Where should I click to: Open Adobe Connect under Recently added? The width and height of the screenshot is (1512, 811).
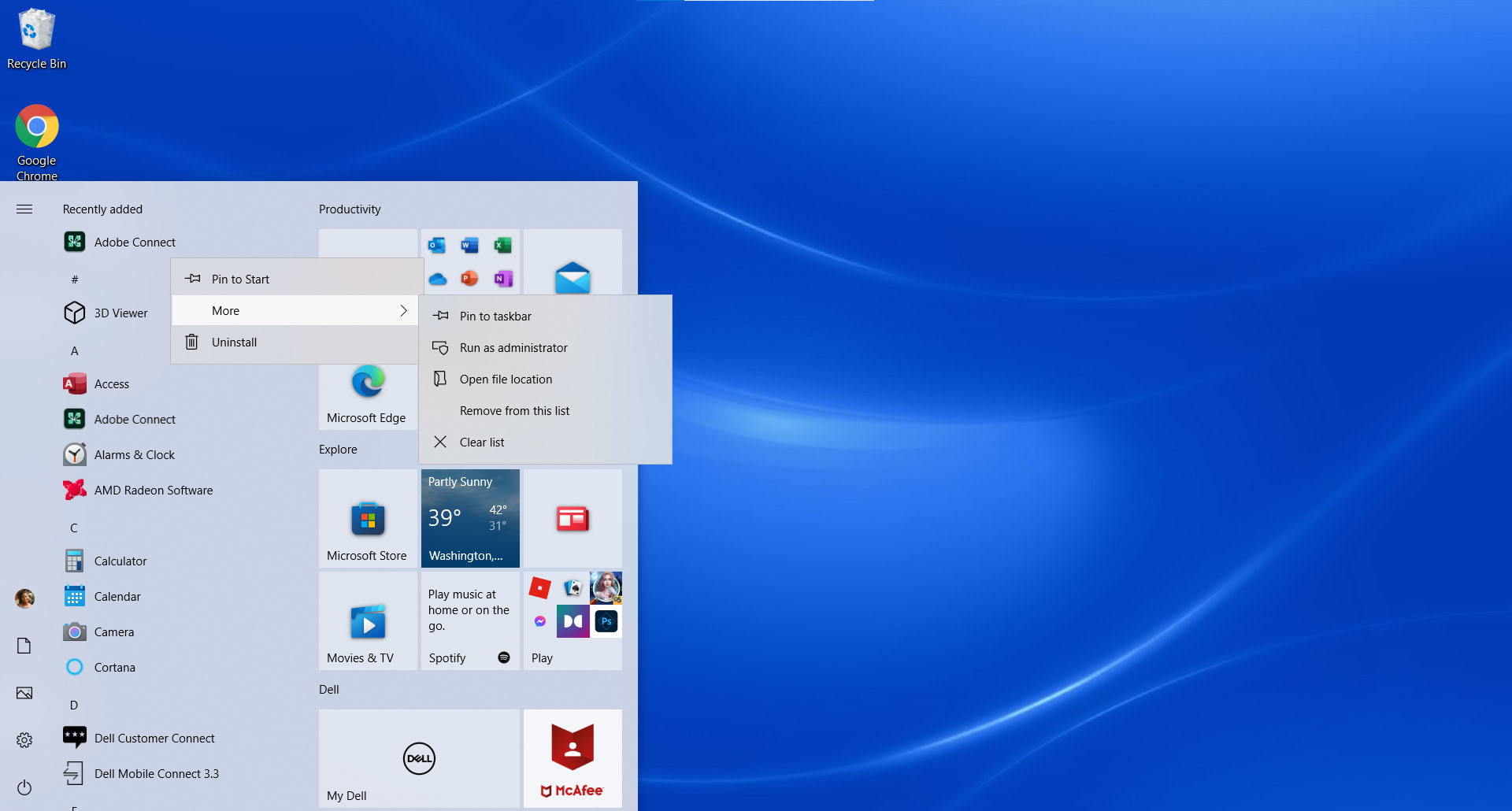click(120, 243)
